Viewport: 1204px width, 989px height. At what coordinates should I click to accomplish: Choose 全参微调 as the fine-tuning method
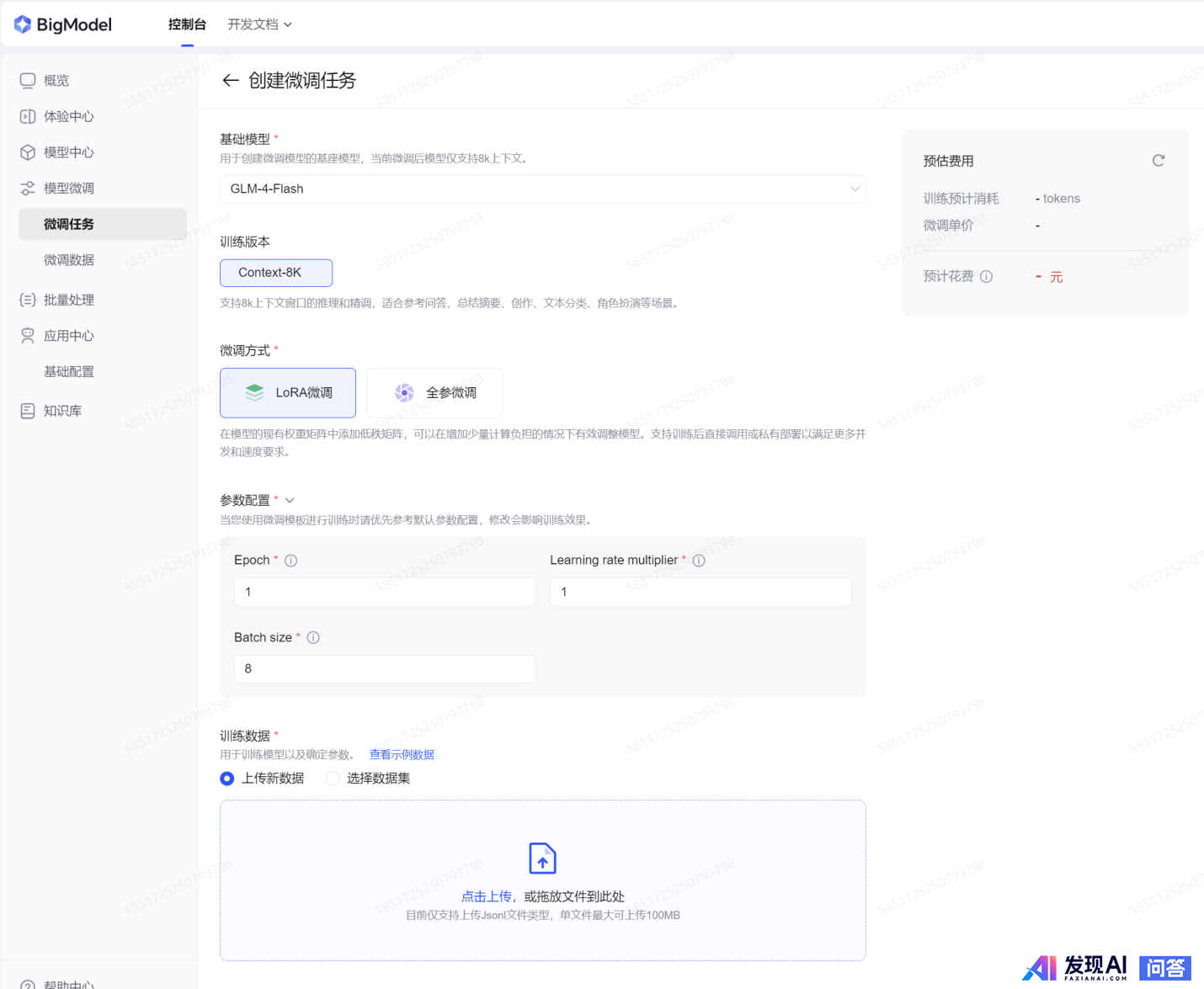pyautogui.click(x=435, y=393)
